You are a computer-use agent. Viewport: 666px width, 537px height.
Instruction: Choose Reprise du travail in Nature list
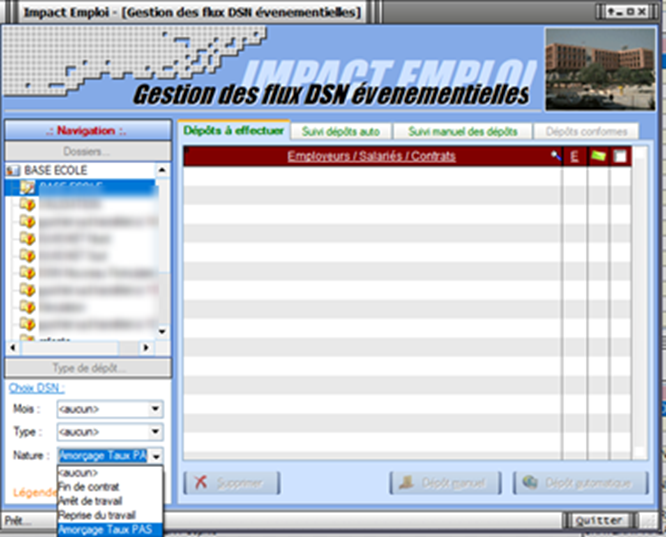(x=110, y=515)
